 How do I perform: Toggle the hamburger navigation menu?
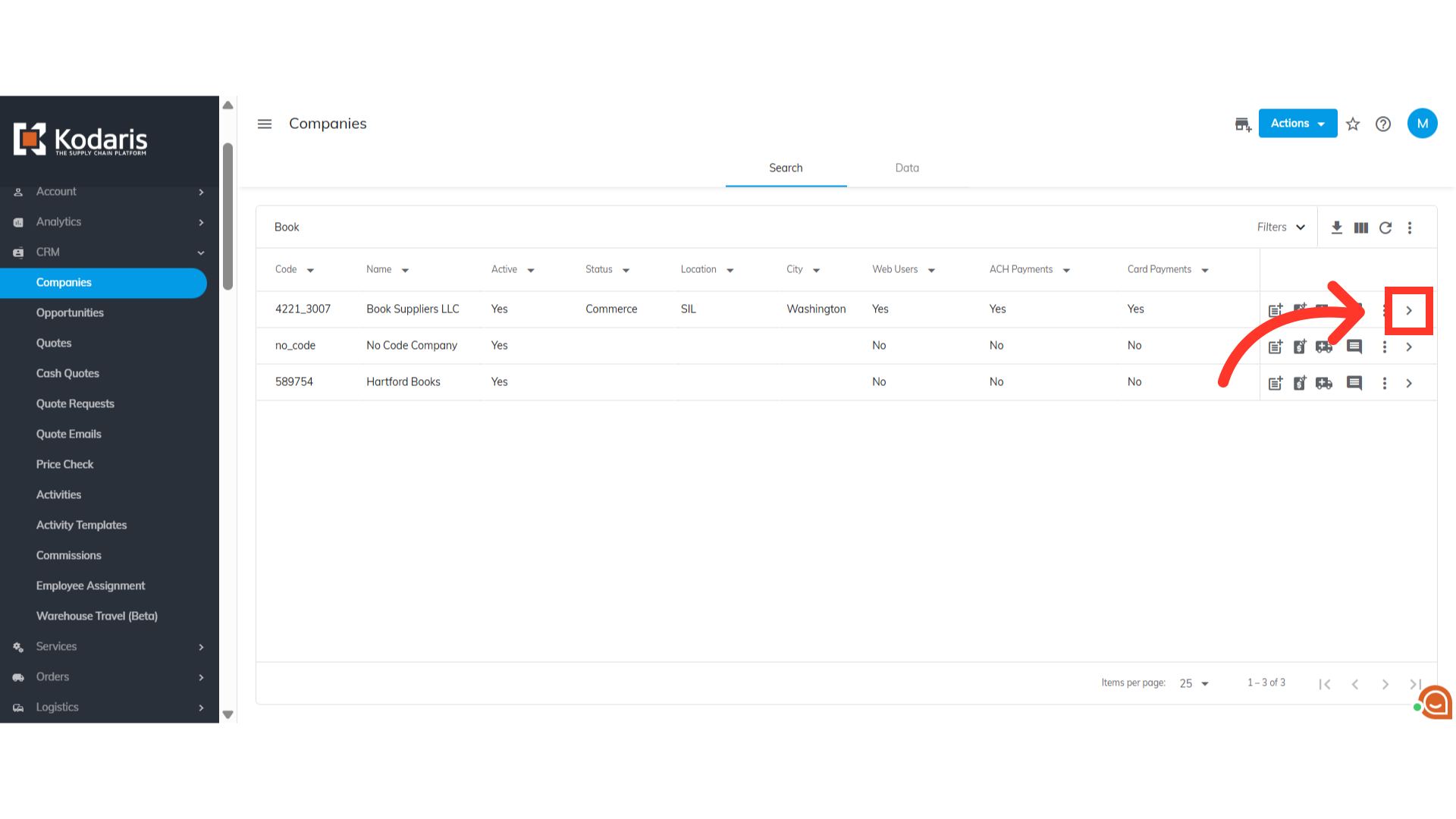point(264,124)
